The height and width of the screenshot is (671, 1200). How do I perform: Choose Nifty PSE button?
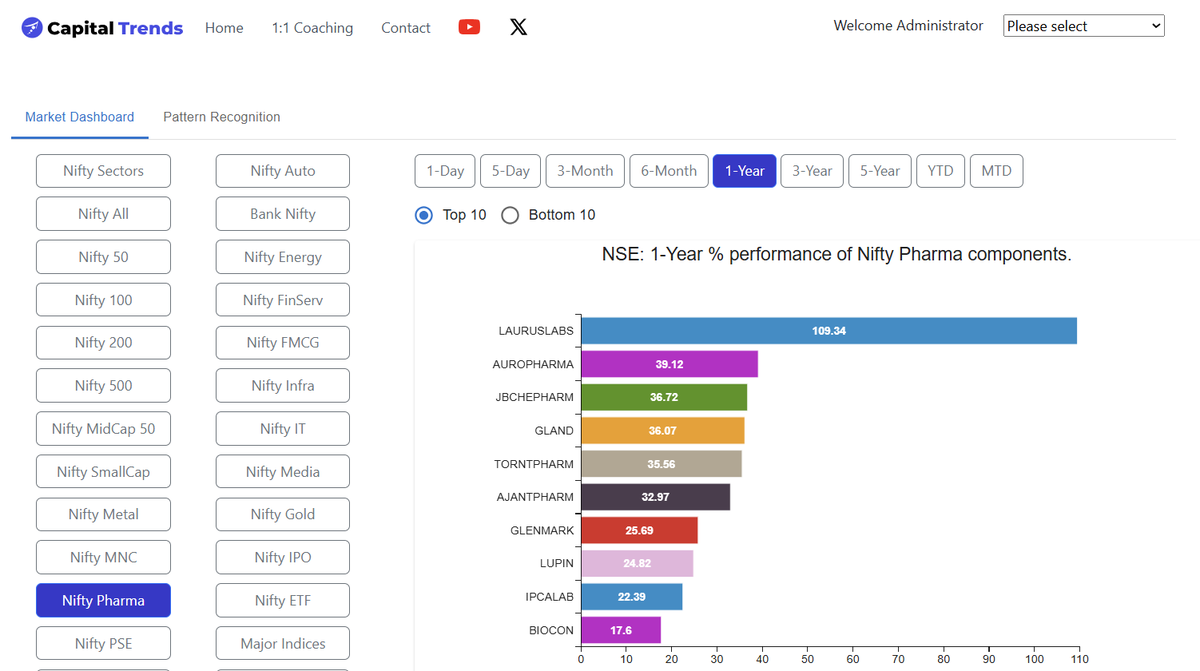[103, 644]
